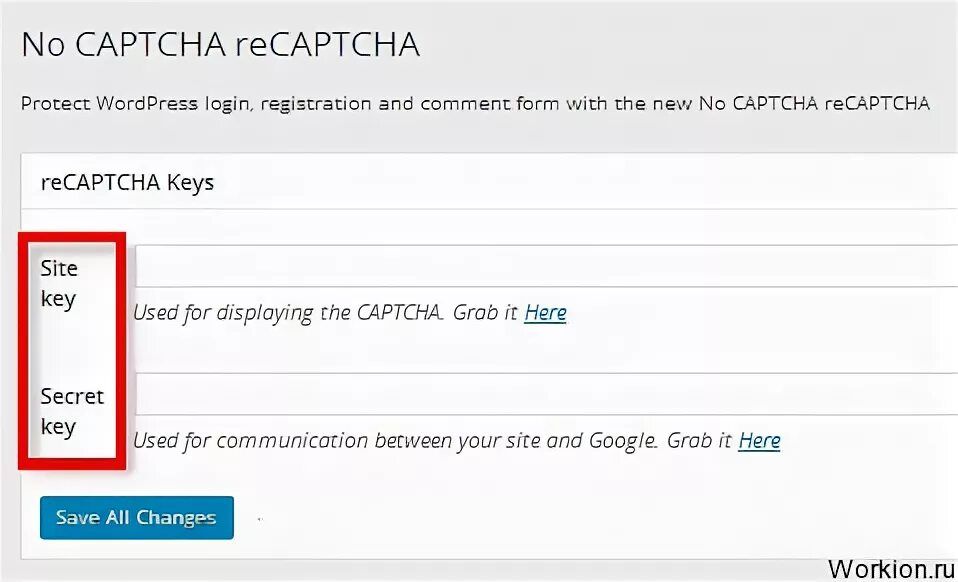
Task: Click 'Grab it' text beside Secret key link
Action: click(x=698, y=440)
